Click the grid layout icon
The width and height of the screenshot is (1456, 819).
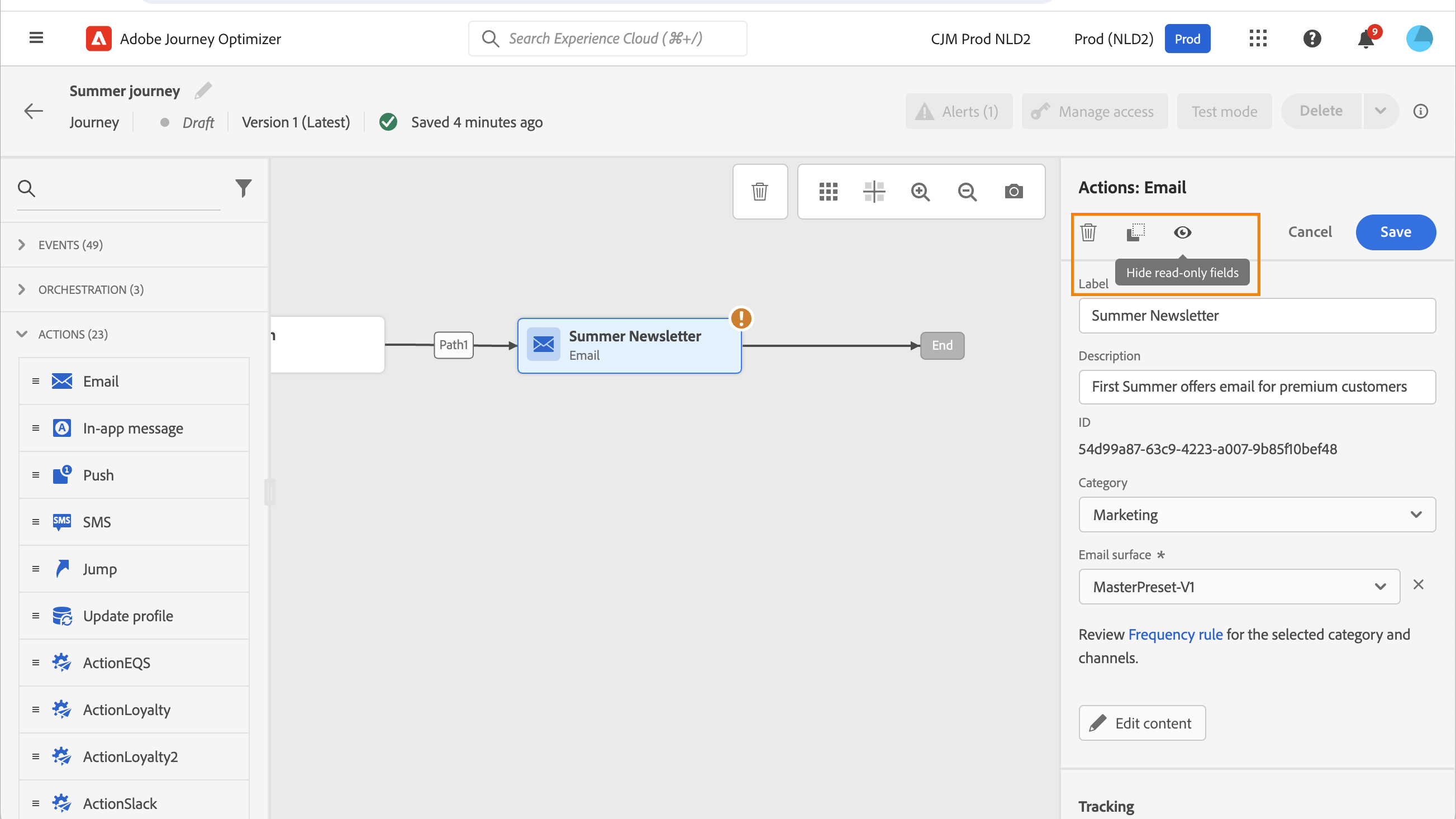pyautogui.click(x=828, y=192)
